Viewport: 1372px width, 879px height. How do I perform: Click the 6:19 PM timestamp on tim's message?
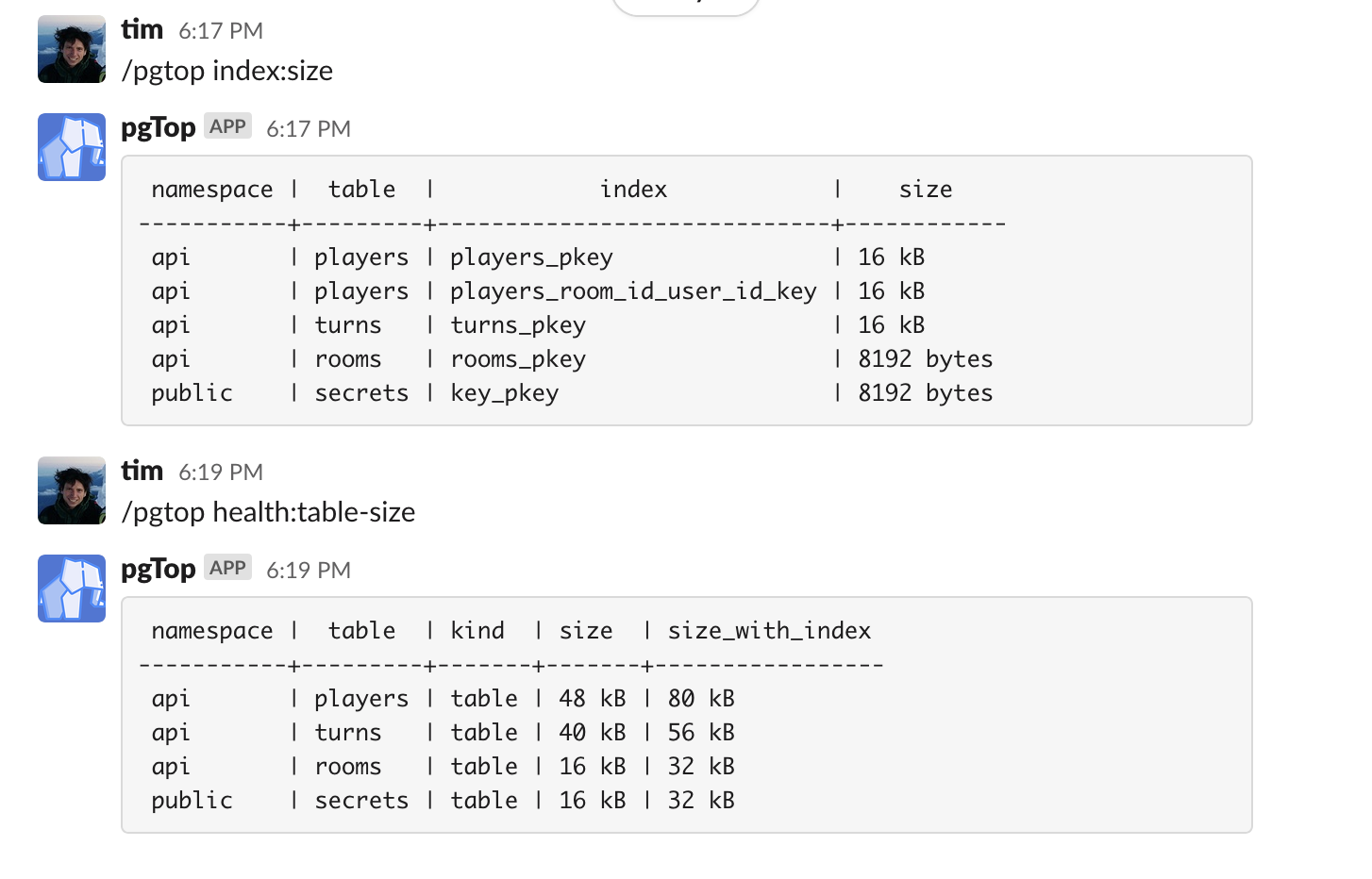coord(221,473)
